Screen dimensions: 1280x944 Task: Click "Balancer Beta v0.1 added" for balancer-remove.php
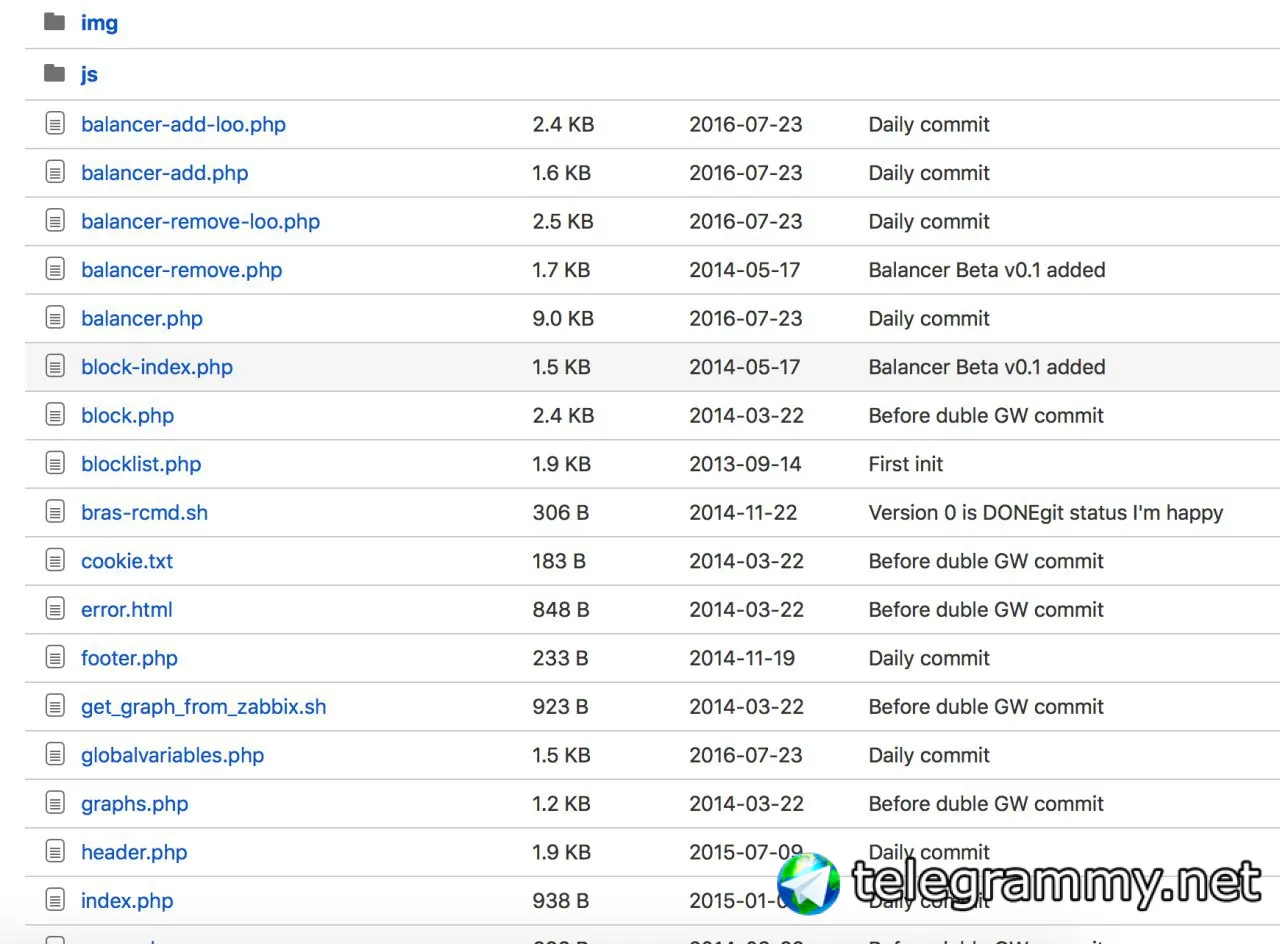tap(987, 270)
